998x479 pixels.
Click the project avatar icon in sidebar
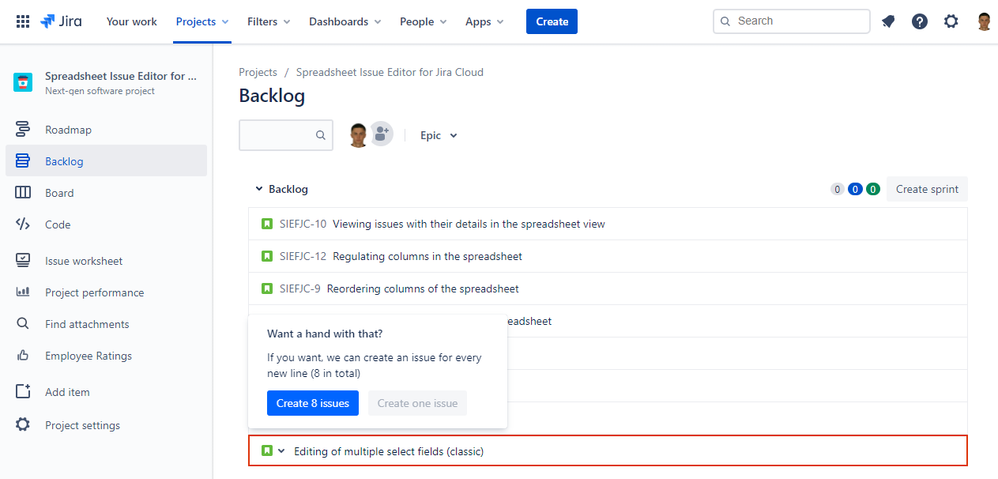click(23, 83)
